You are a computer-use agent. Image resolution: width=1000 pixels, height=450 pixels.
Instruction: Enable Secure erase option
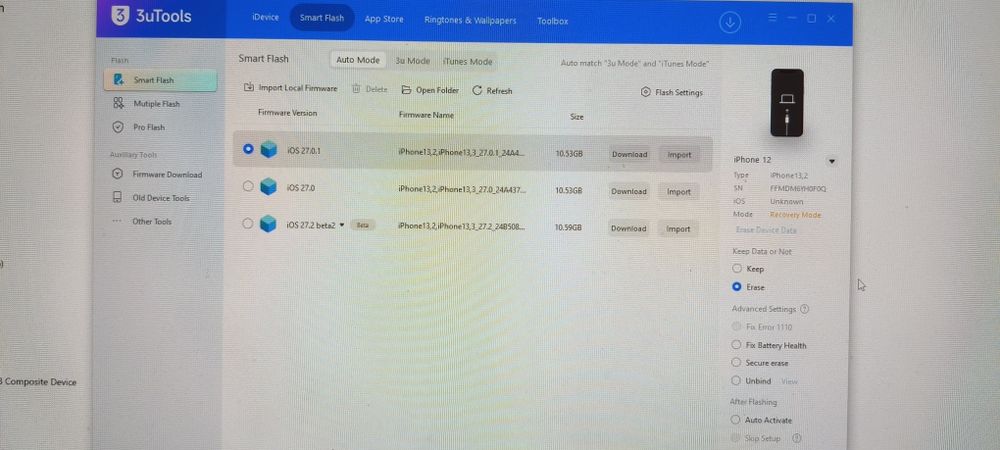735,363
